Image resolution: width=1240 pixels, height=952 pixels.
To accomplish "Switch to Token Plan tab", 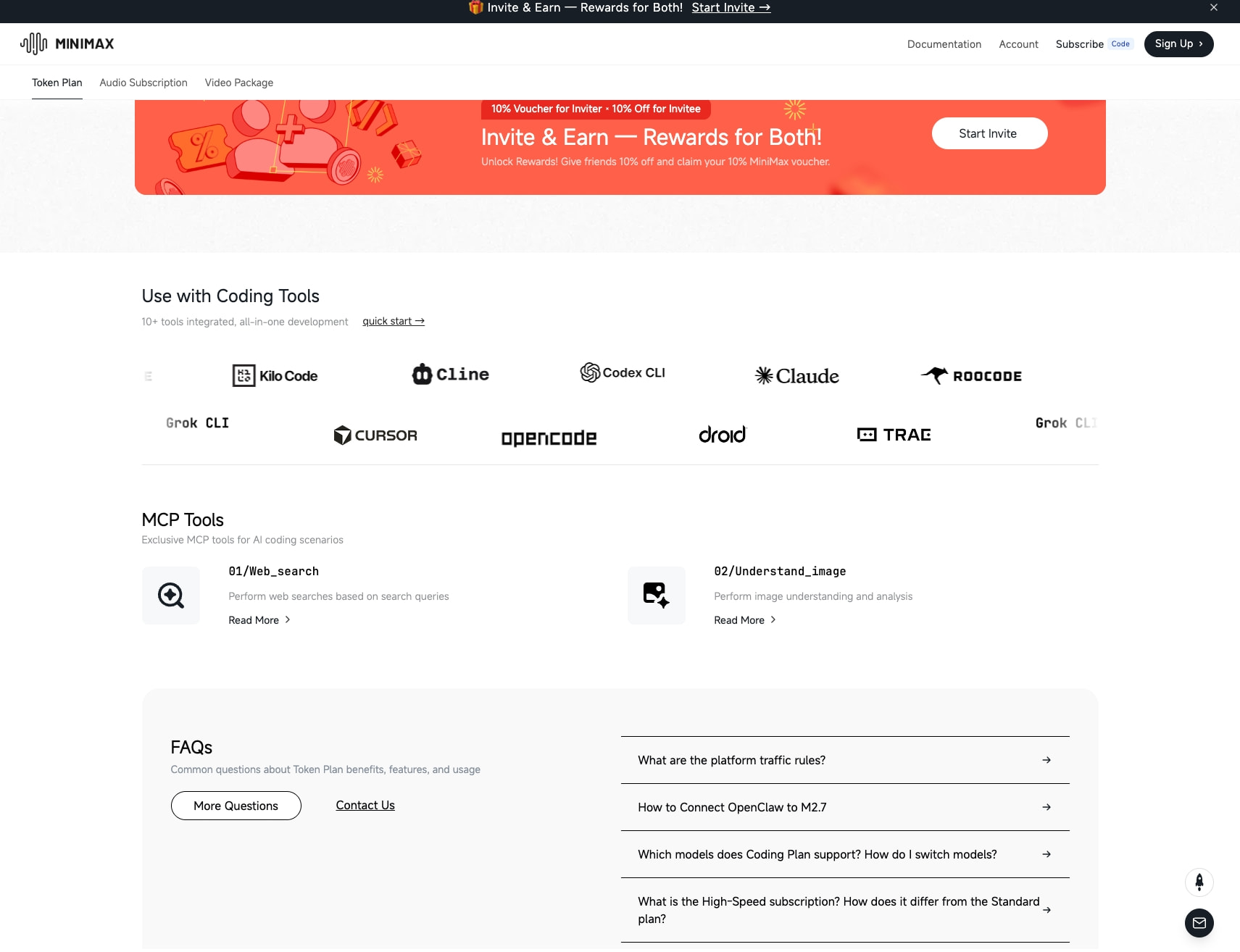I will (x=57, y=83).
